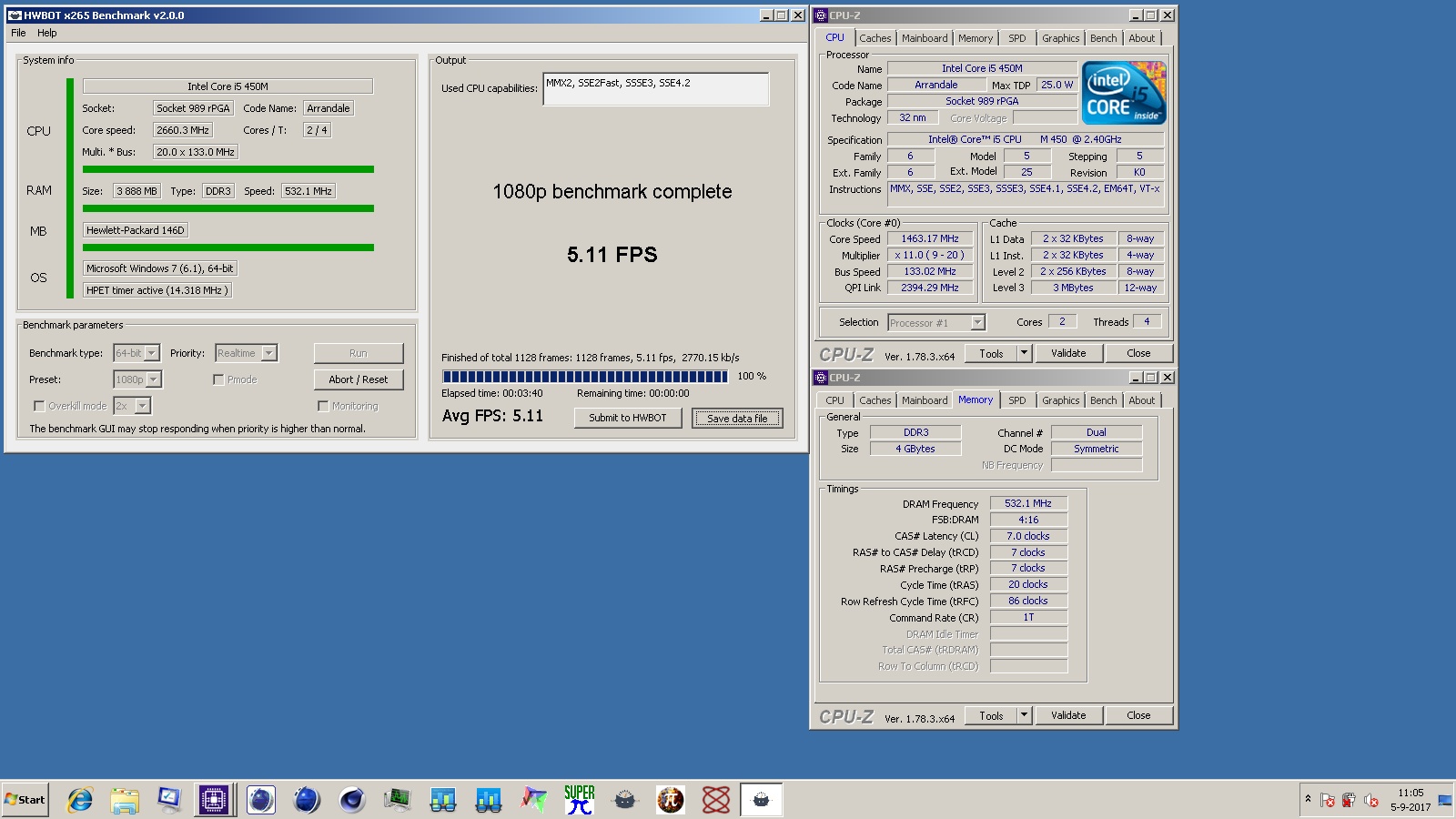Click Tools button in bottom CPU-Z window
The height and width of the screenshot is (819, 1456).
991,715
